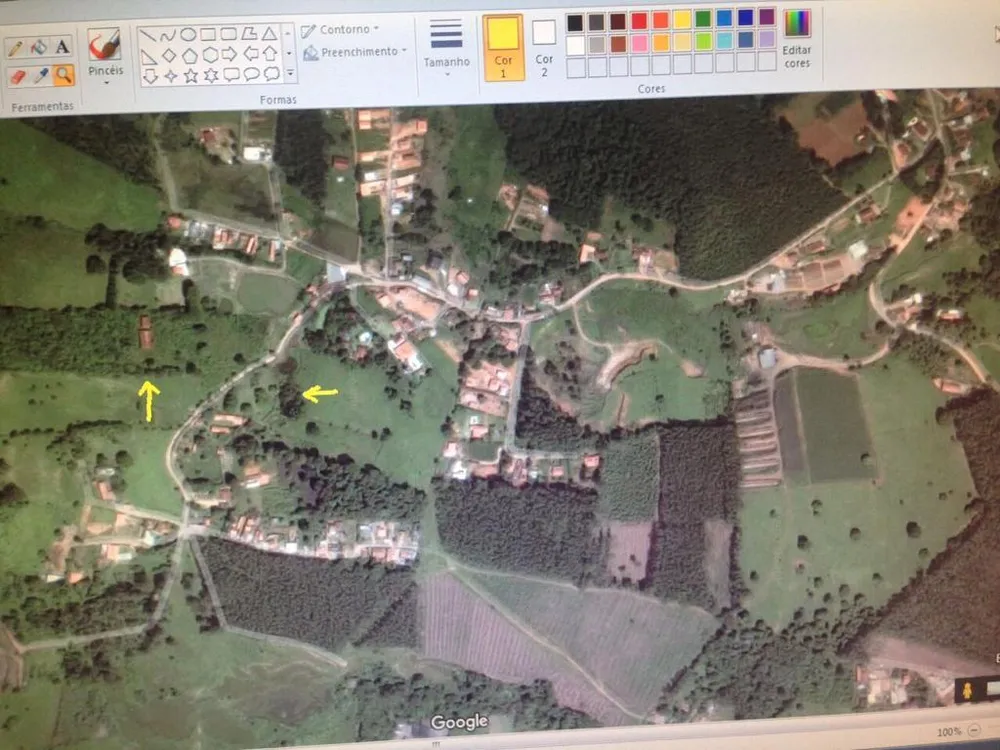Select the Magnifier tool

coord(64,75)
